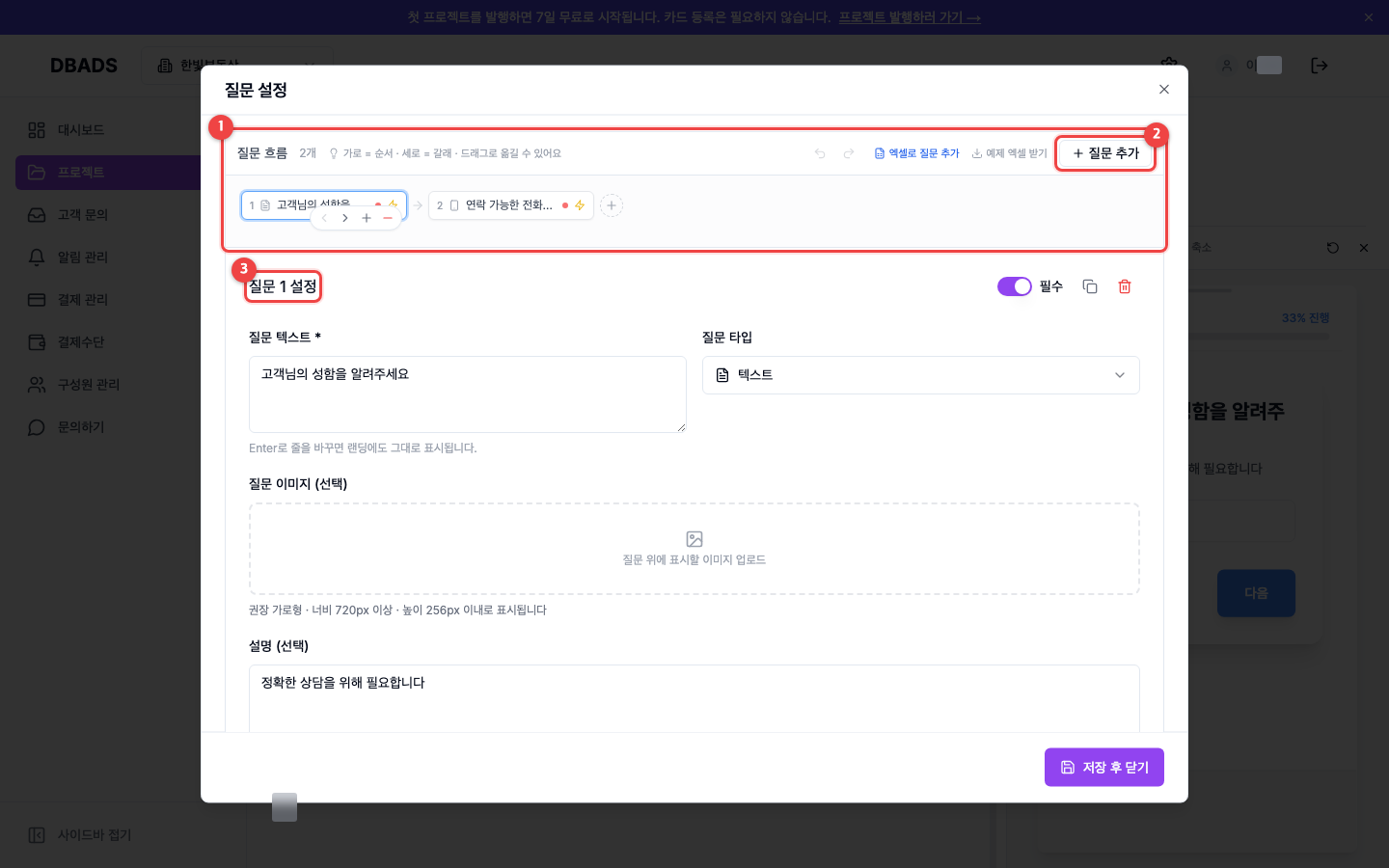This screenshot has height=868, width=1389.
Task: Click the 33% 진행 progress bar in the preview
Action: 1259,336
